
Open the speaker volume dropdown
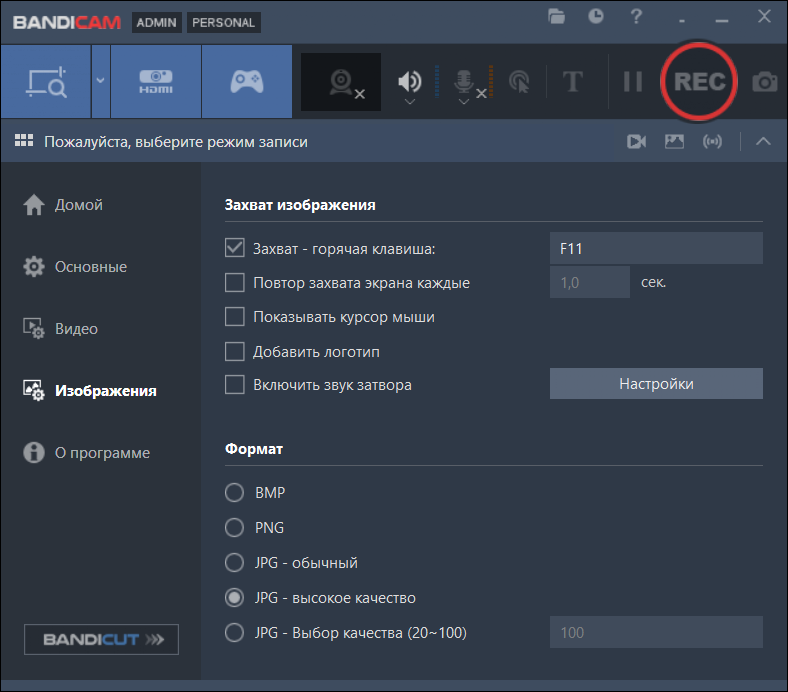[x=410, y=101]
